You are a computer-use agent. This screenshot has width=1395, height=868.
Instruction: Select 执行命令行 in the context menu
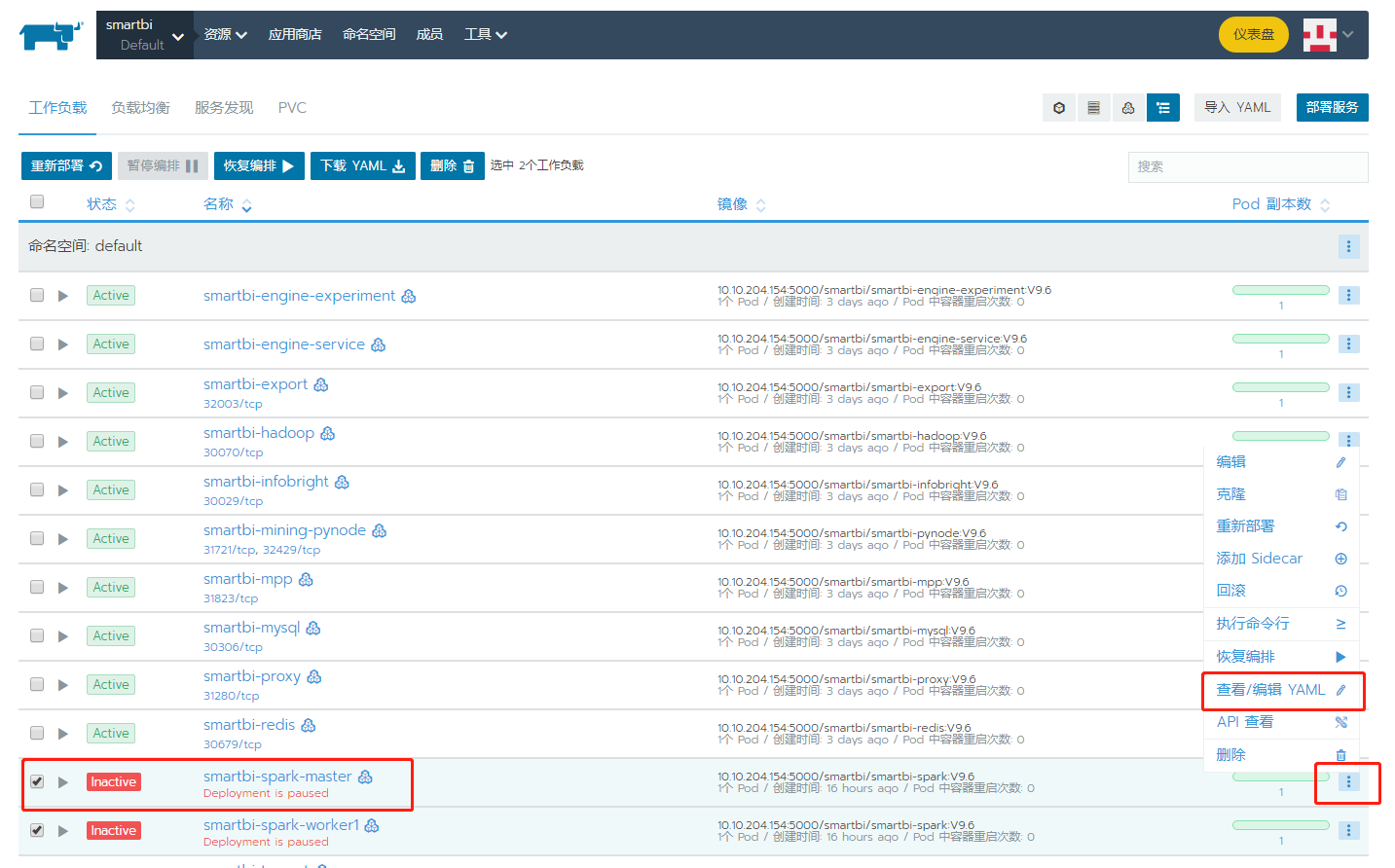point(1281,624)
